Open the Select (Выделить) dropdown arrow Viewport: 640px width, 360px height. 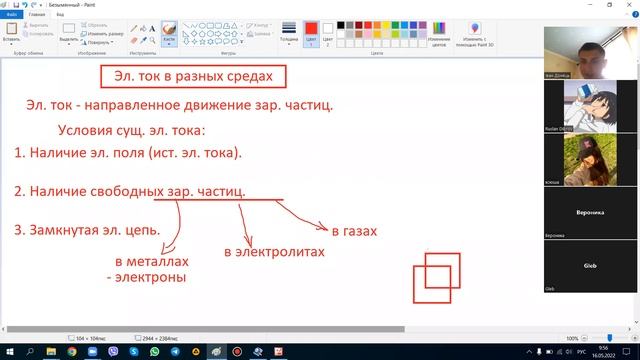pos(69,44)
